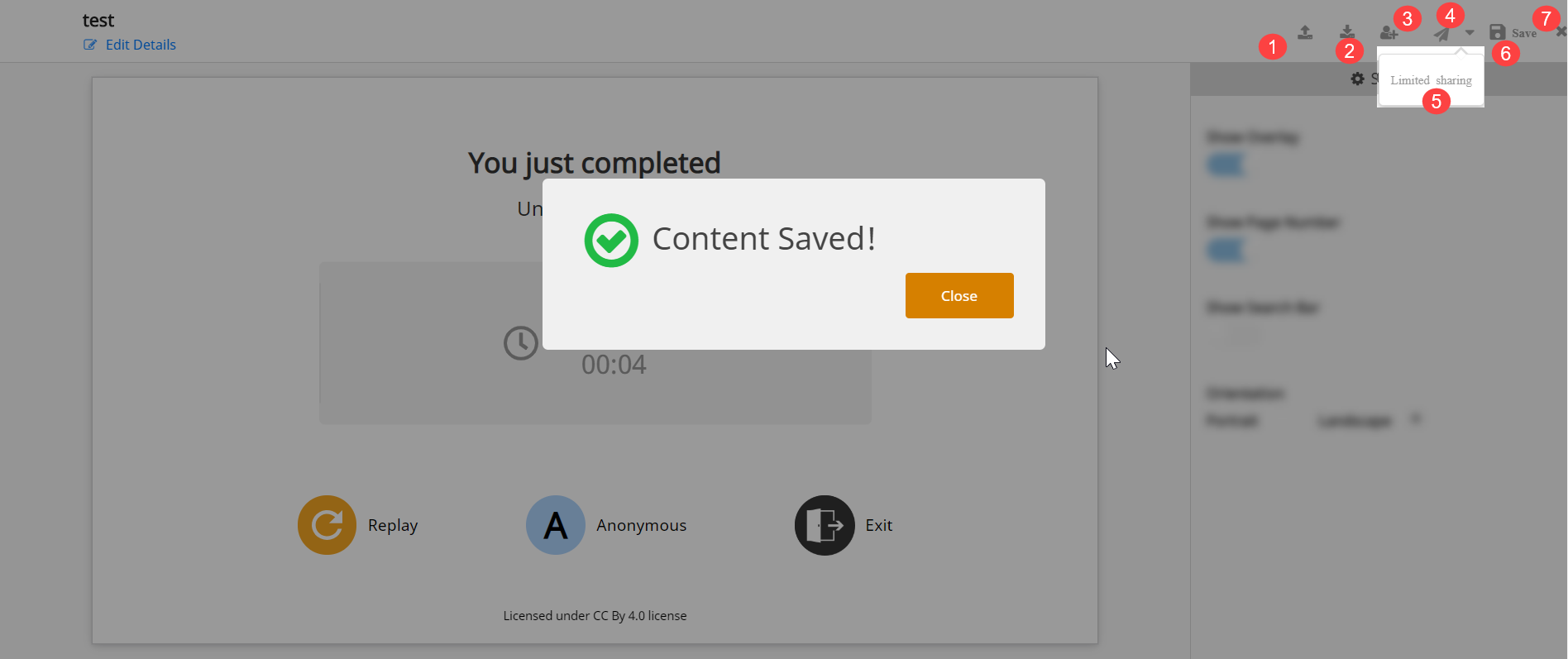Select the Portrait orientation option

click(1231, 421)
